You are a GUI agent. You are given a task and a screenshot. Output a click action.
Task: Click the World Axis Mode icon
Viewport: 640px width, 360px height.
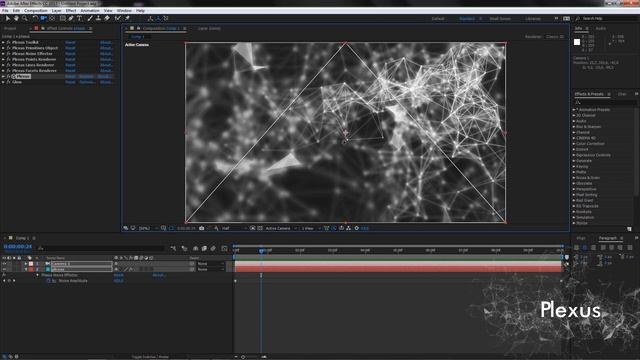pyautogui.click(x=158, y=18)
